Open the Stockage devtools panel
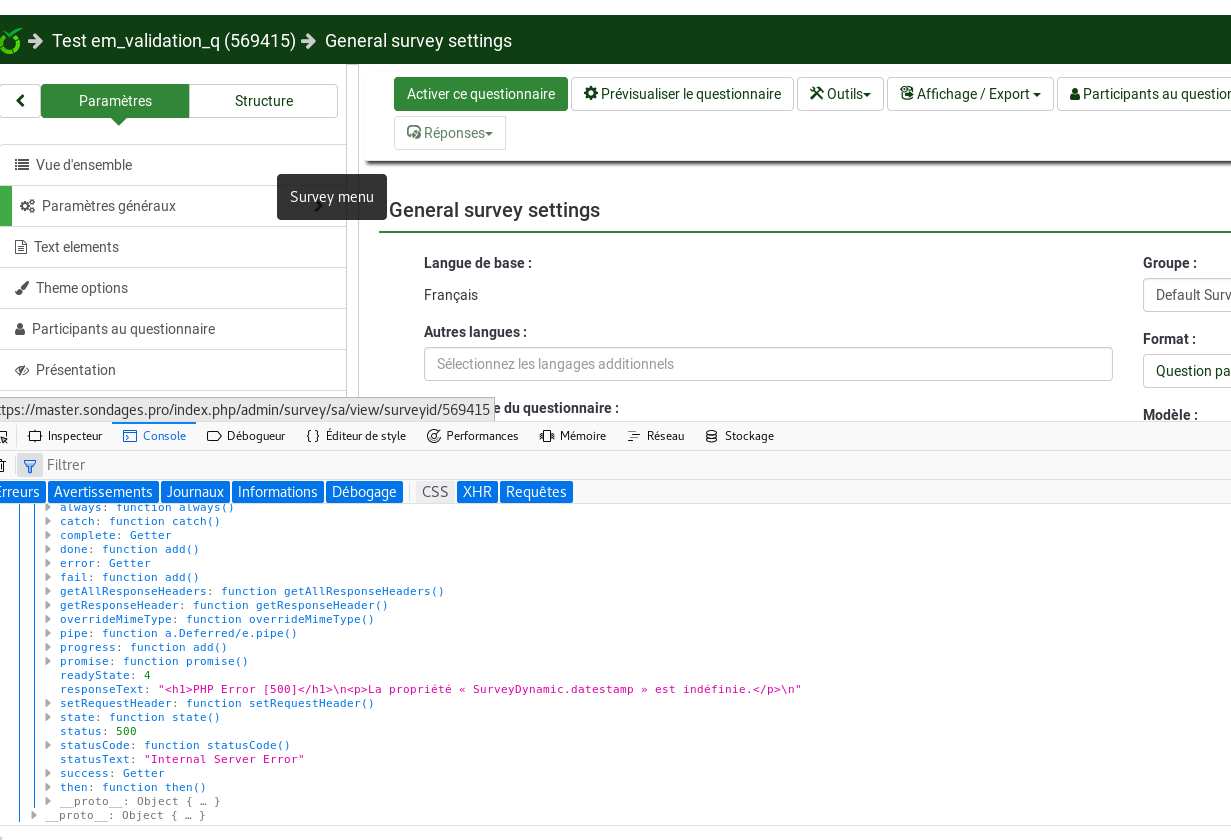The width and height of the screenshot is (1231, 840). [739, 436]
